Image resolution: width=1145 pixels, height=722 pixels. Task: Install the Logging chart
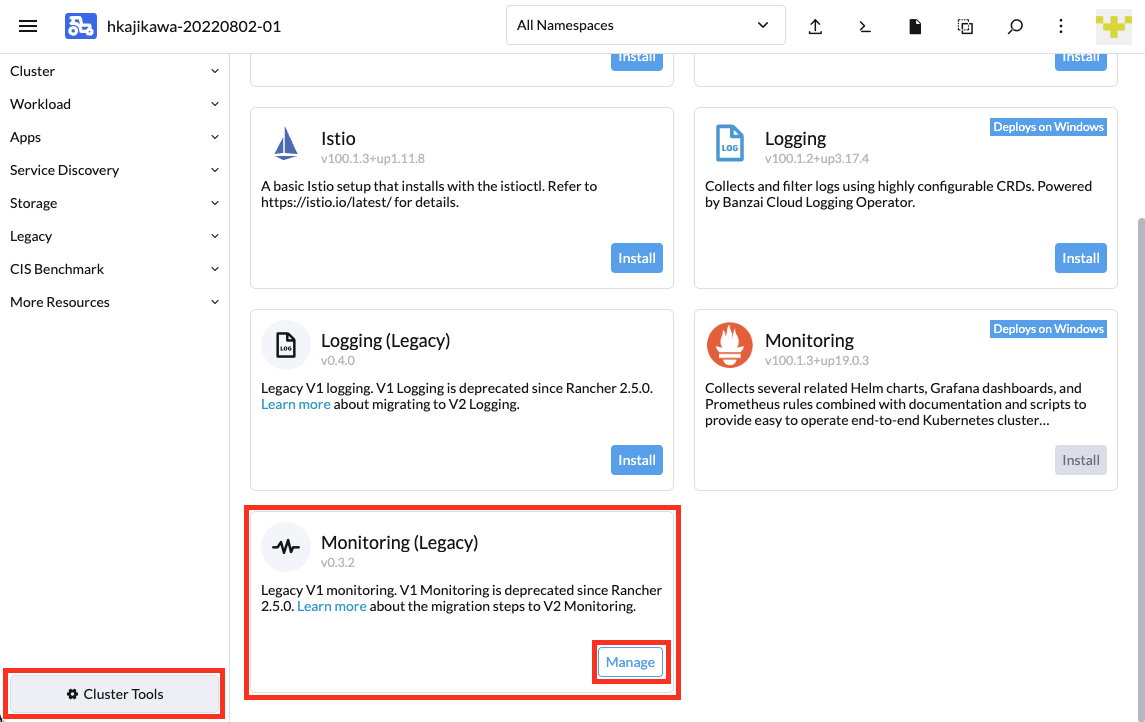click(1081, 258)
